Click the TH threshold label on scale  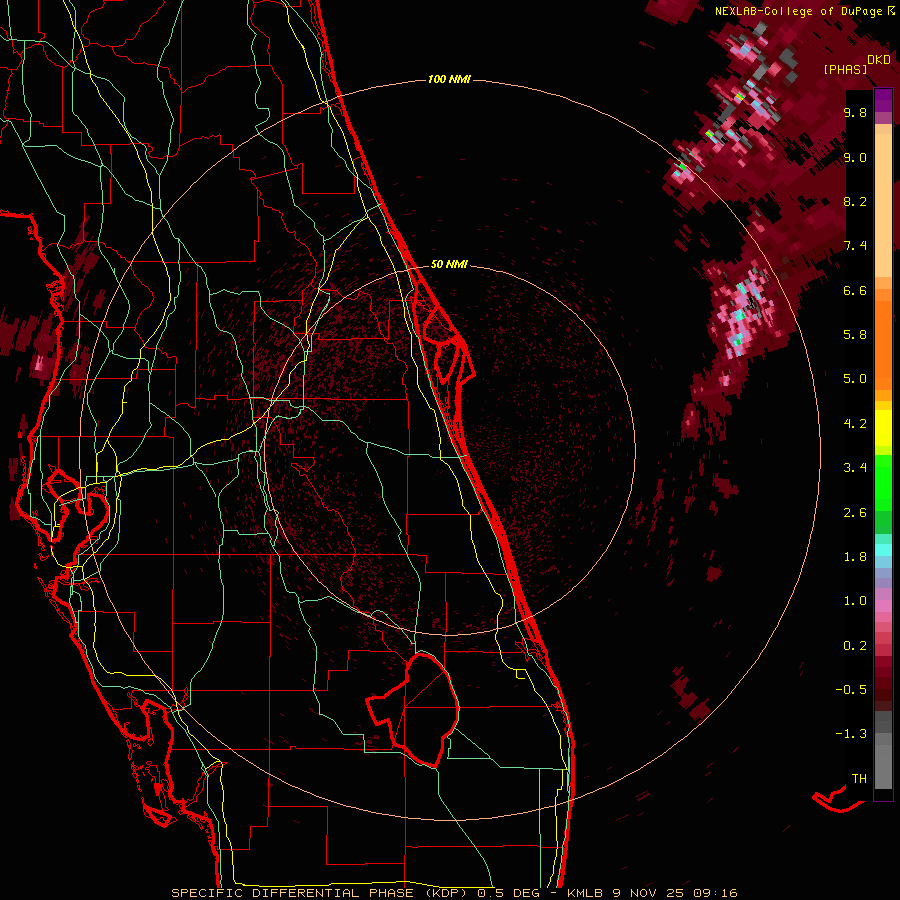pos(859,778)
